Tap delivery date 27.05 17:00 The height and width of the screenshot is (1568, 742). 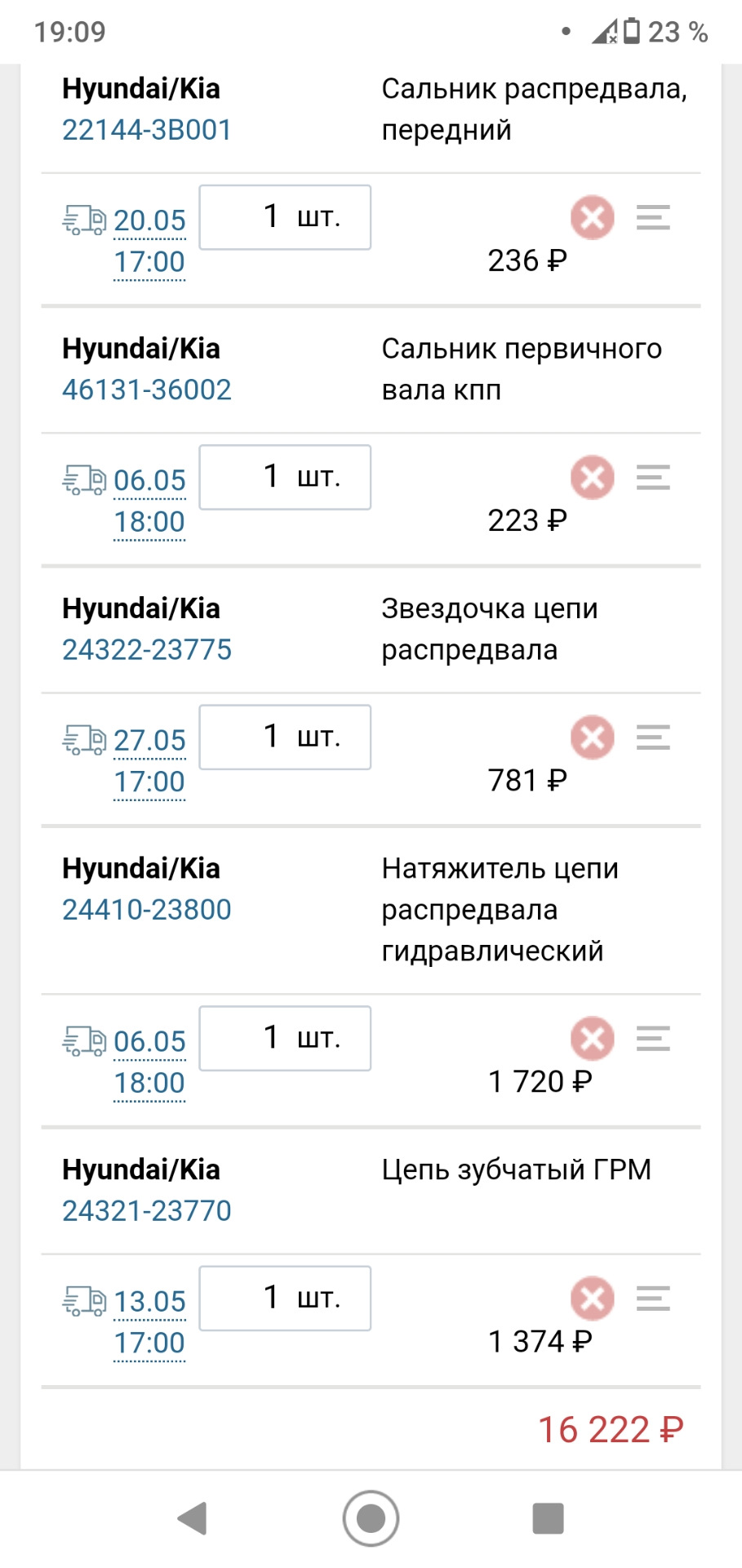149,760
